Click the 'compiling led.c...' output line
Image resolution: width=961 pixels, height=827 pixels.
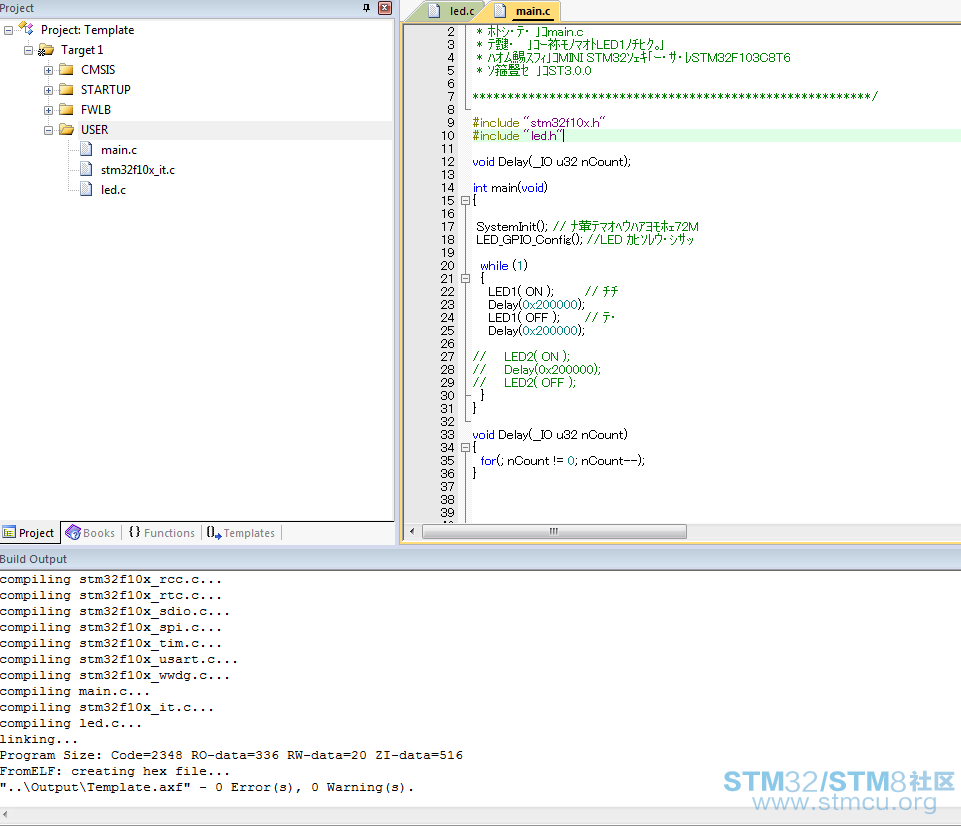pos(71,723)
